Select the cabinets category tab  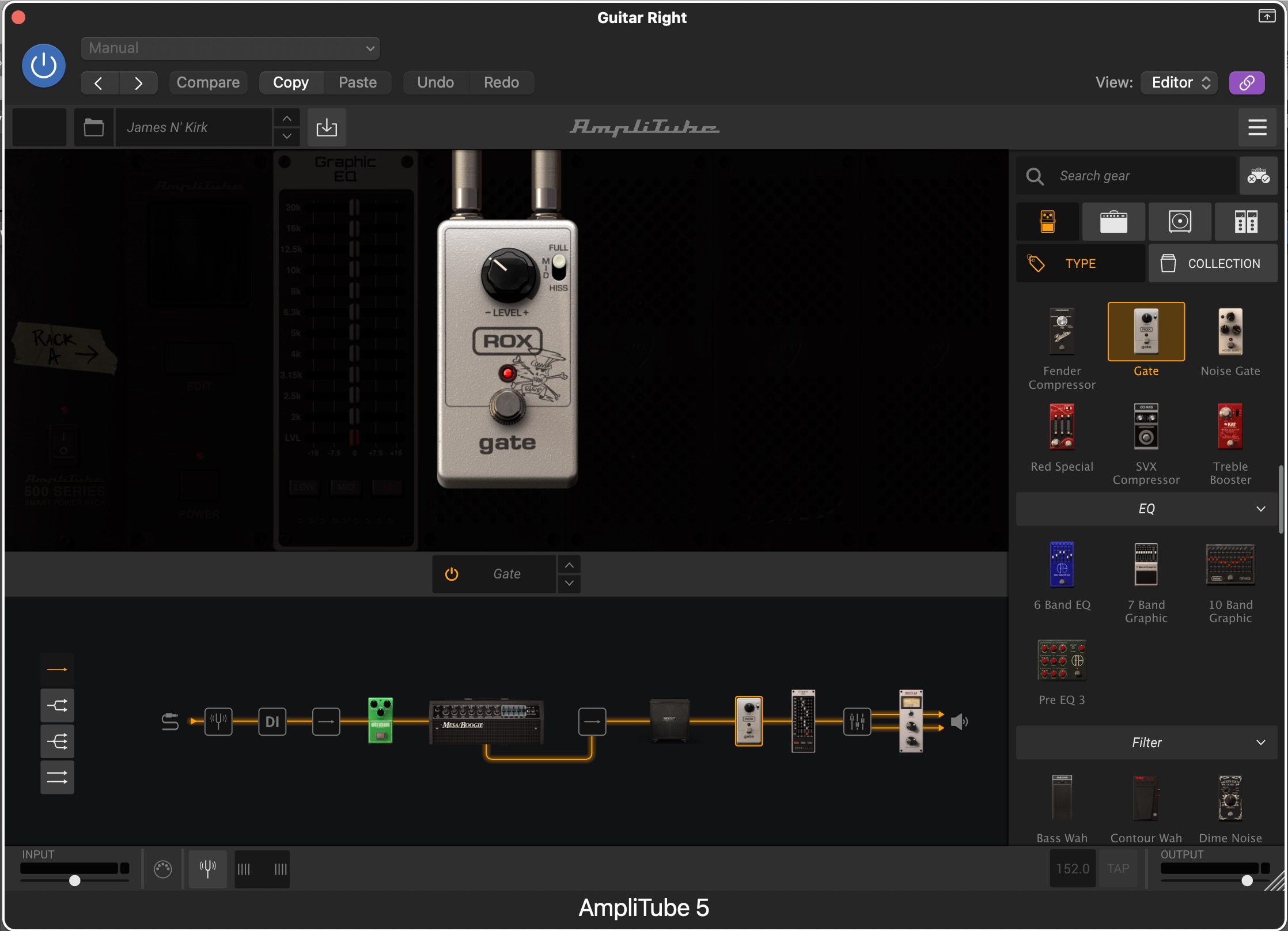[x=1180, y=222]
